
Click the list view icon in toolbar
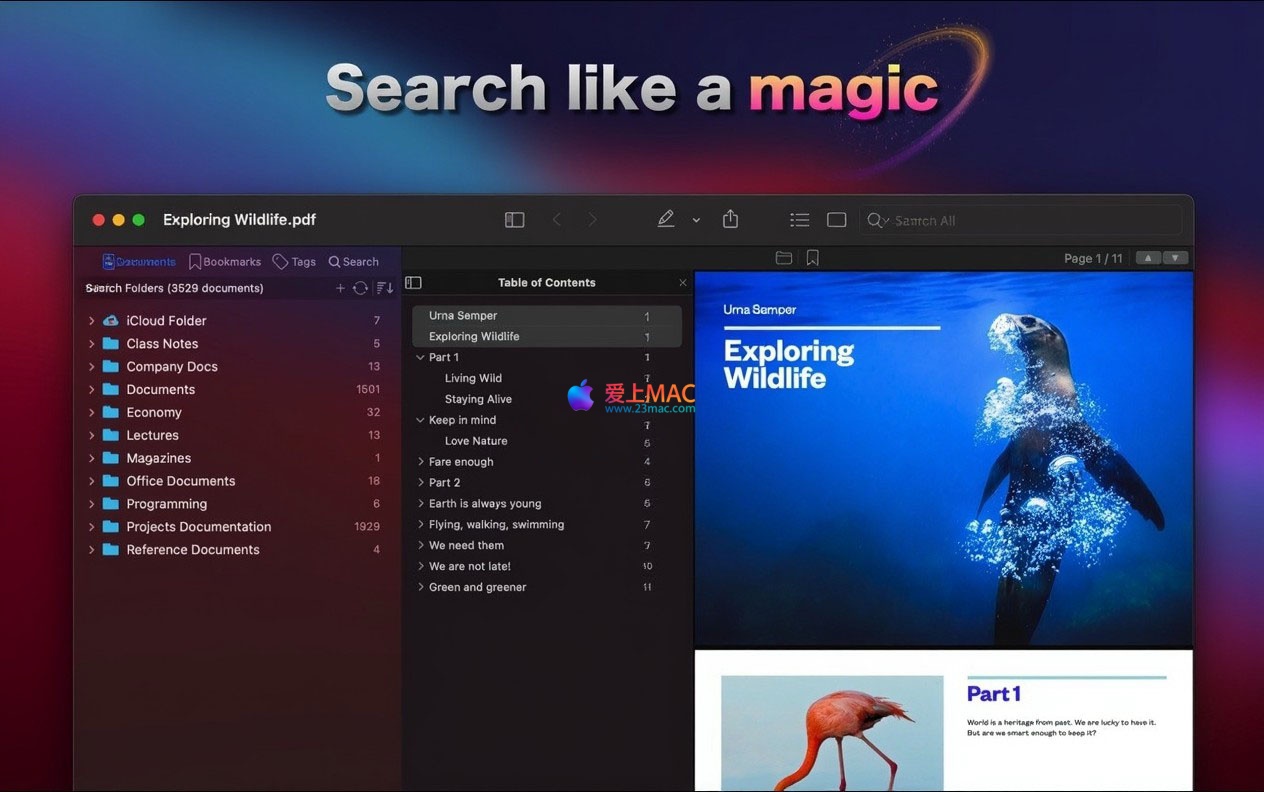[x=799, y=220]
